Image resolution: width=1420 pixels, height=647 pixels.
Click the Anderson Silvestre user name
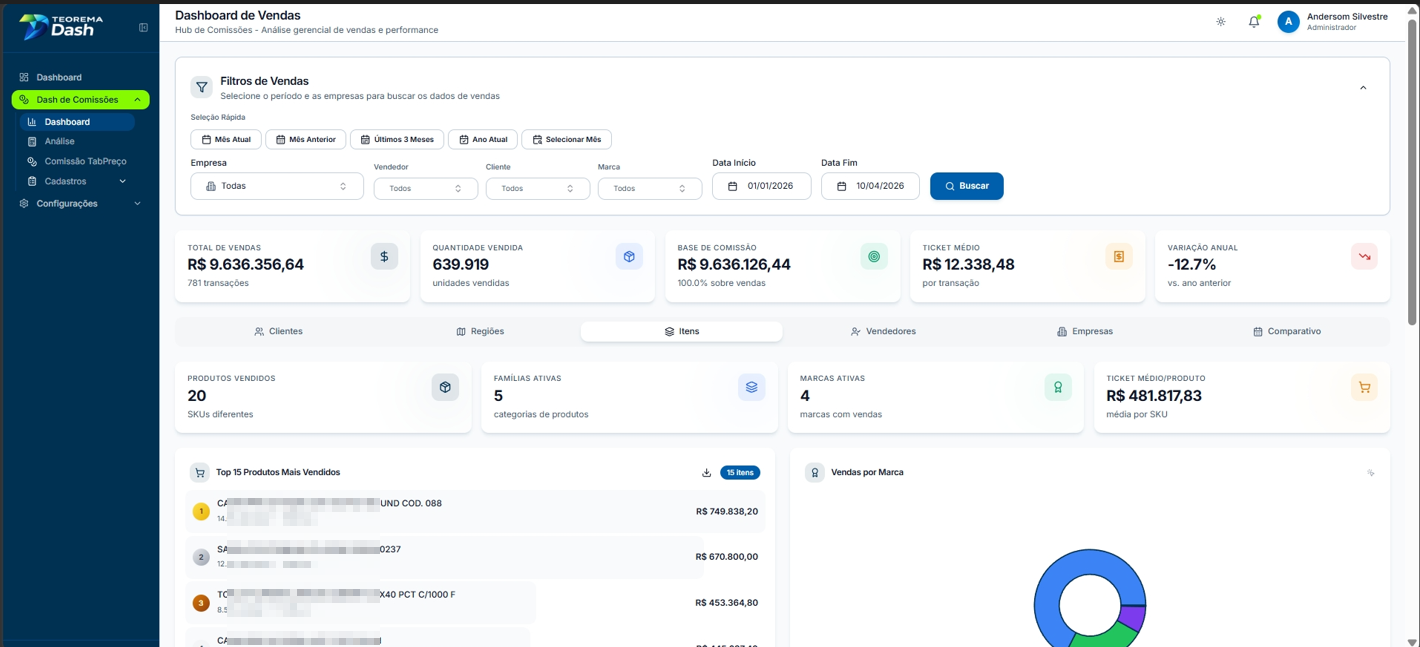pyautogui.click(x=1347, y=17)
